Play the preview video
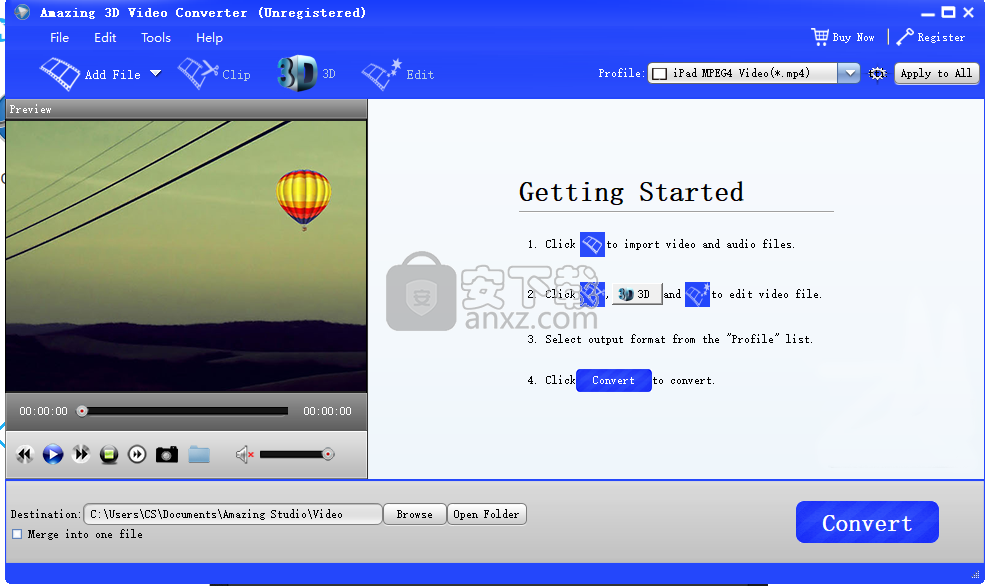The image size is (988, 586). 53,454
